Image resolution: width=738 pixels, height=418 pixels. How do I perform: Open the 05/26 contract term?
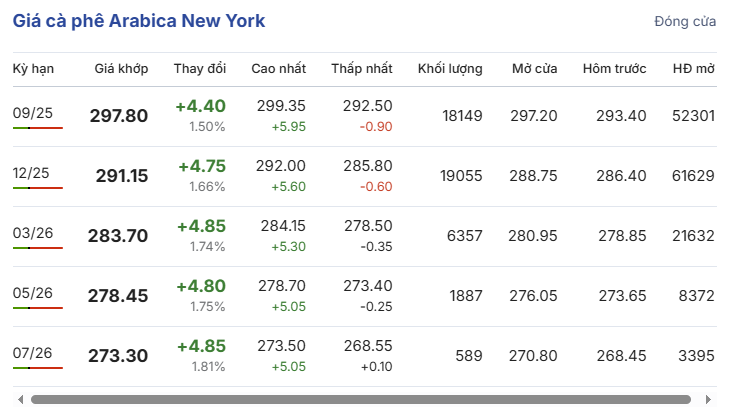pyautogui.click(x=33, y=293)
